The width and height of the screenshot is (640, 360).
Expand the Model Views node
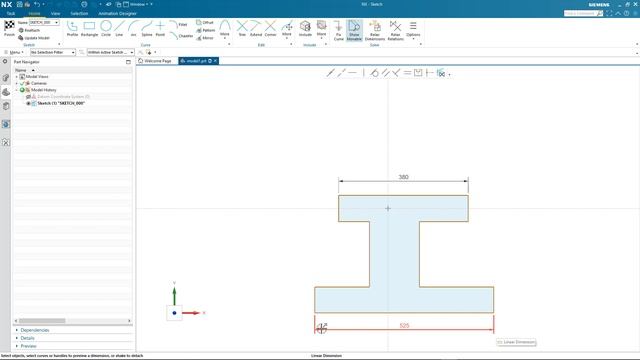(x=17, y=77)
